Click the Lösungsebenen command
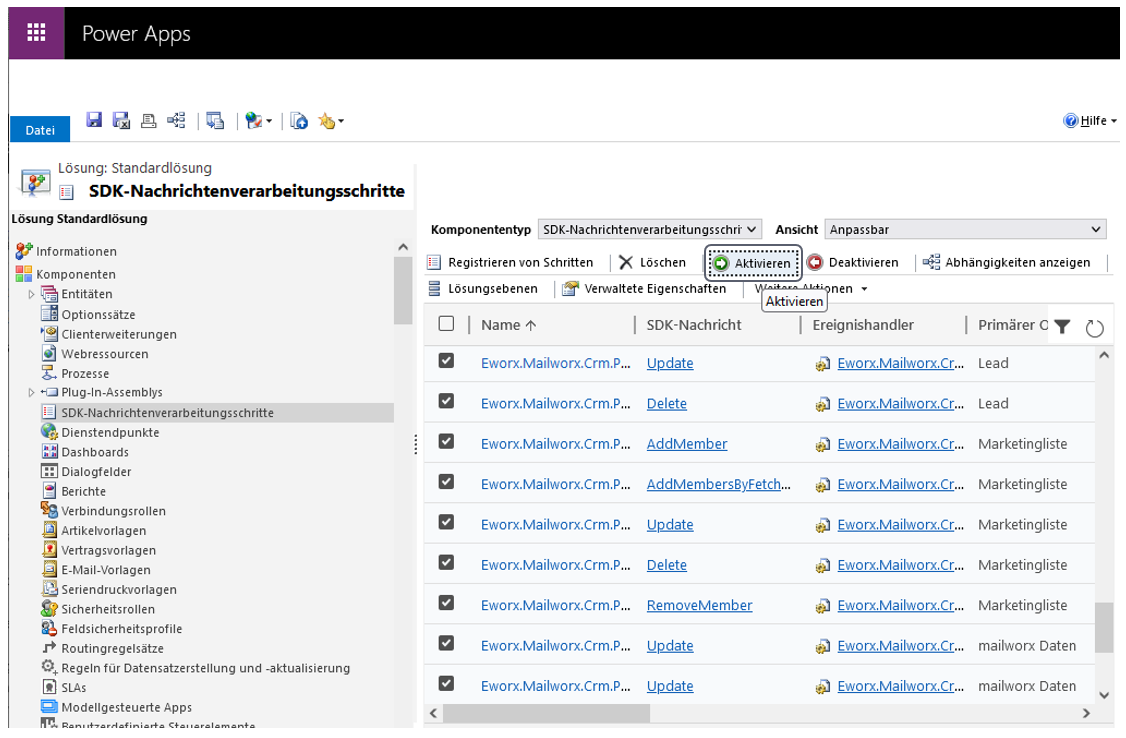1126x738 pixels. coord(482,289)
